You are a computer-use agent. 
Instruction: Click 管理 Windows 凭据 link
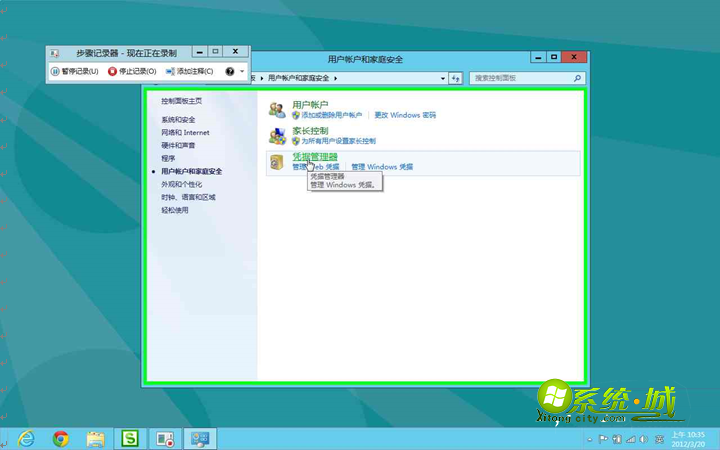[x=382, y=167]
